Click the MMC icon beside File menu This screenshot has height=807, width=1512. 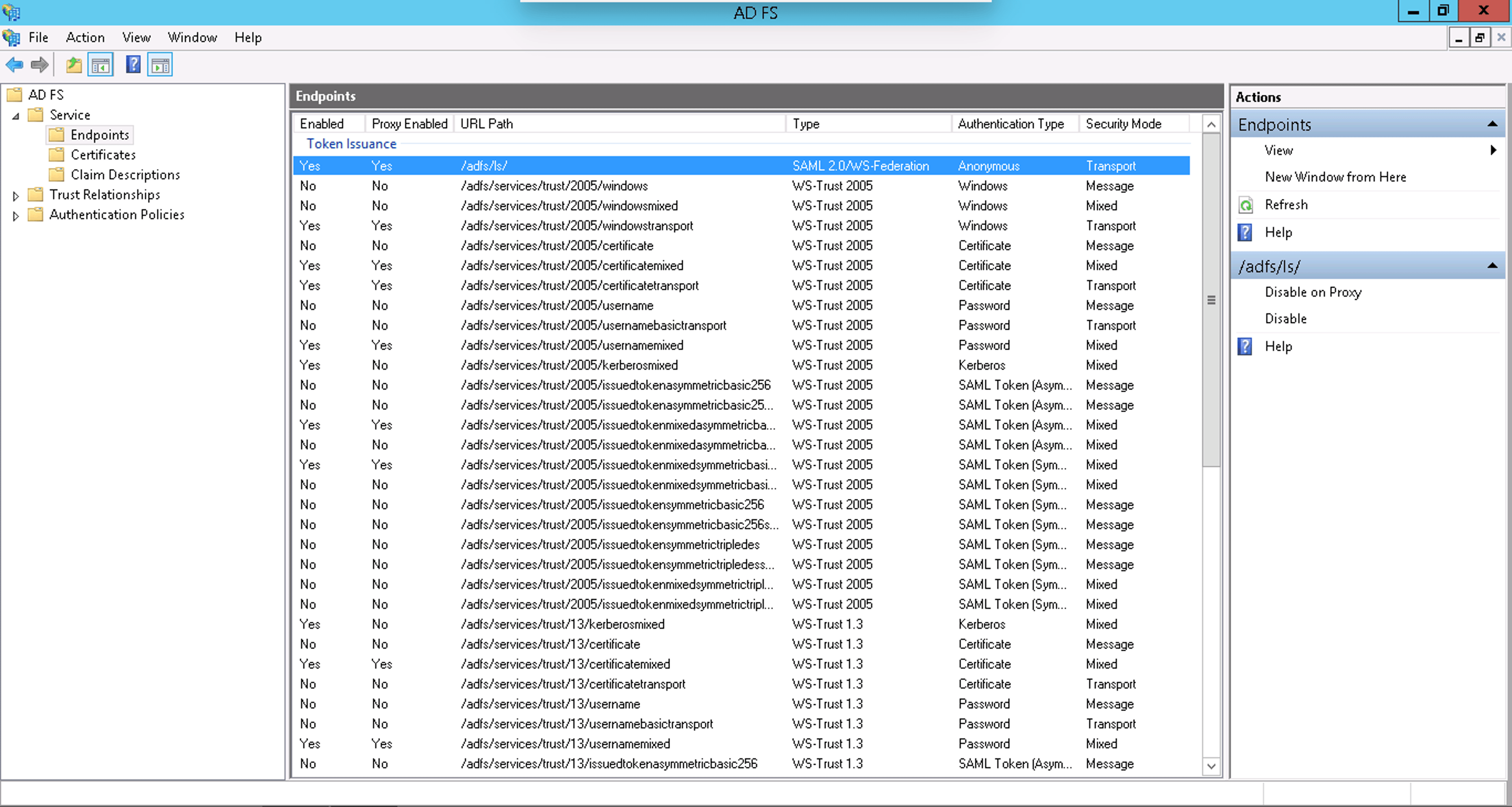[12, 37]
